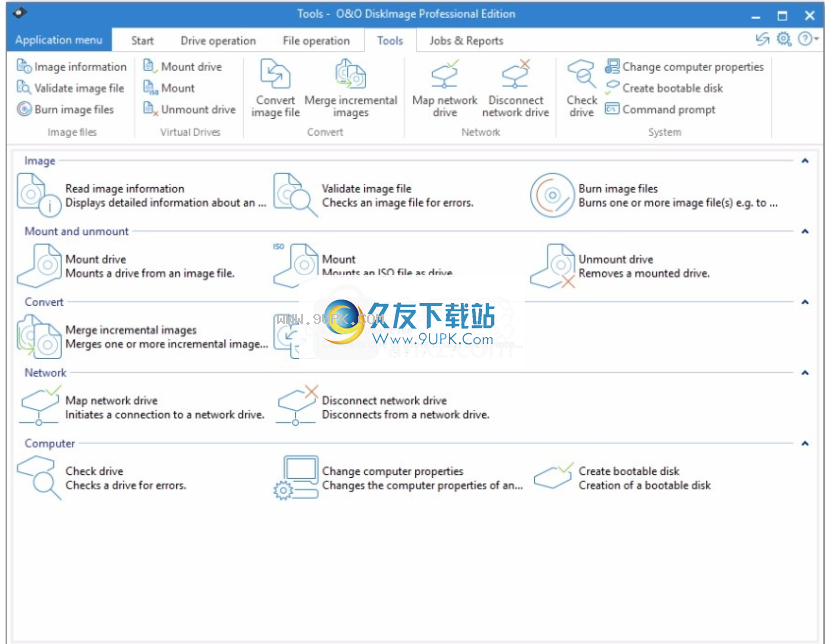Click the ISO Mount button in the ribbon
825x644 pixels.
tap(169, 88)
